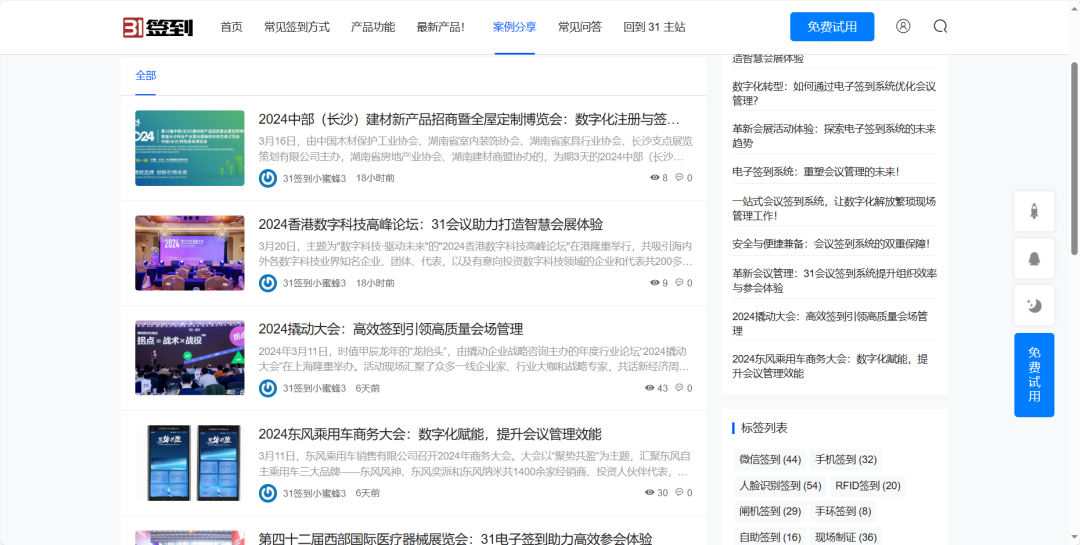Open sidebar link 电子签到系统:重塑会议管理的未来
Image resolution: width=1080 pixels, height=545 pixels.
pyautogui.click(x=816, y=172)
